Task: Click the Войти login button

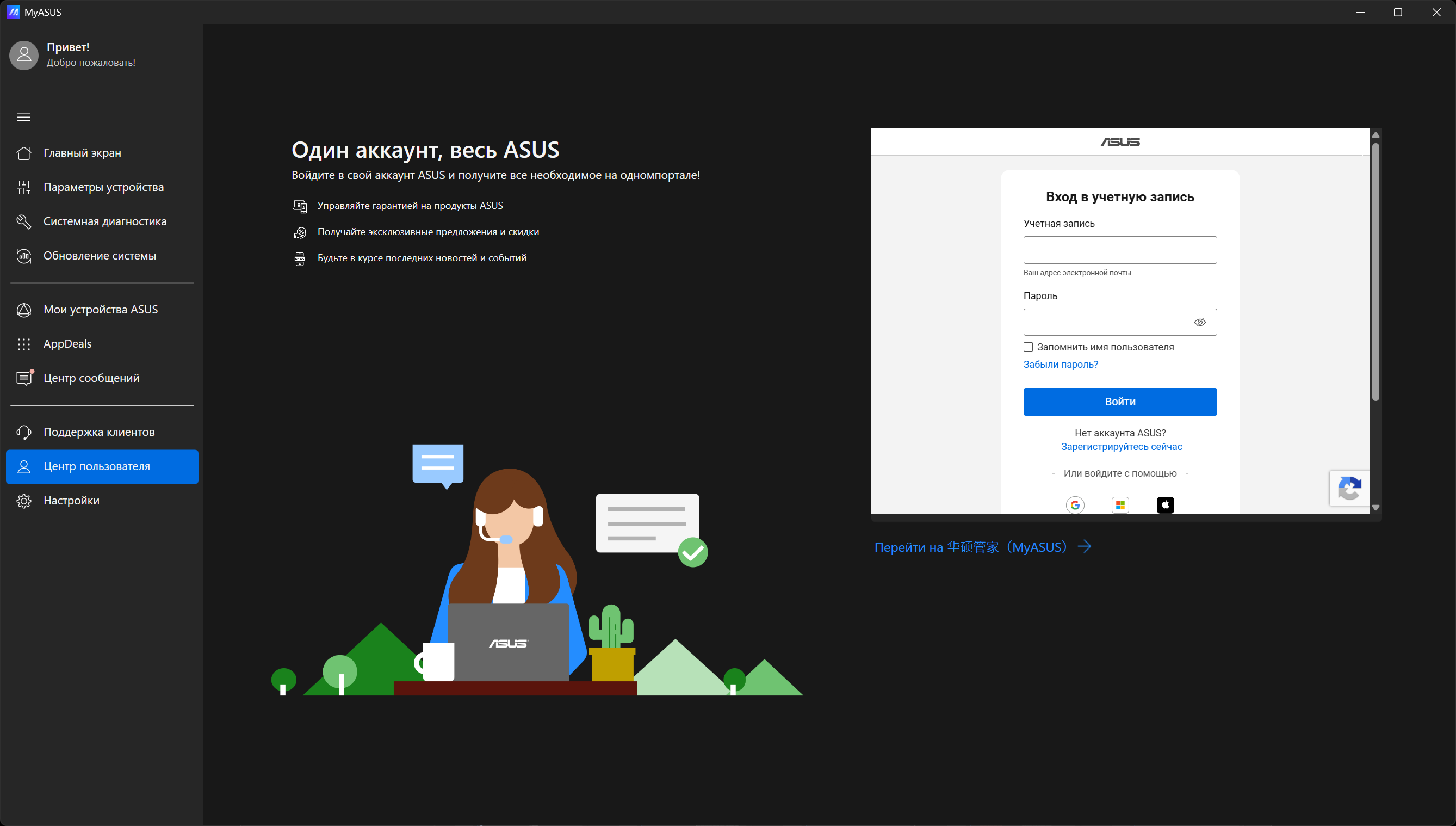Action: coord(1120,402)
